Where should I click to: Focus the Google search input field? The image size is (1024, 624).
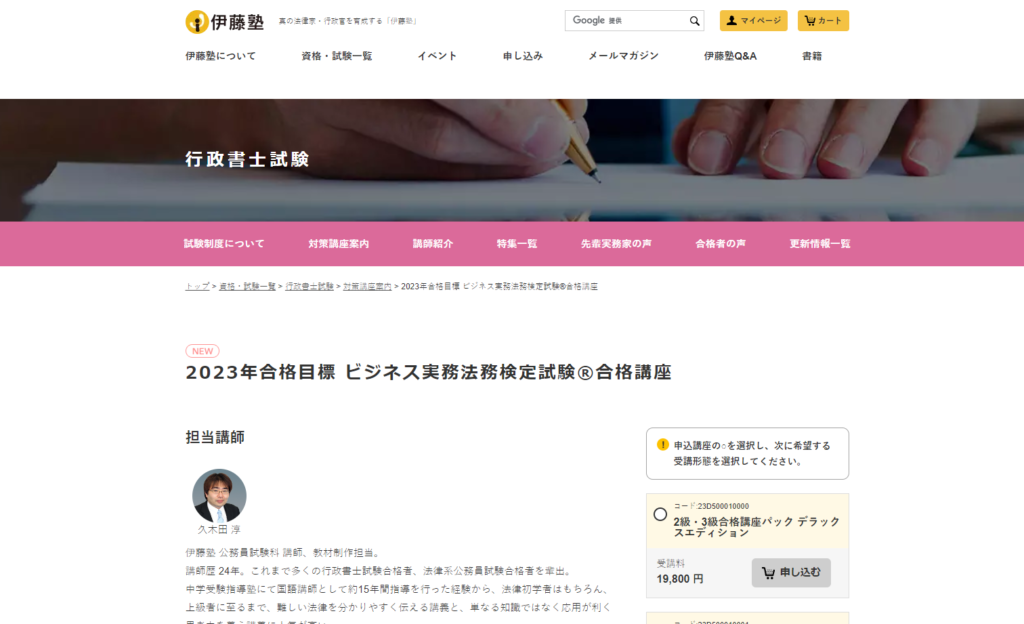click(627, 21)
